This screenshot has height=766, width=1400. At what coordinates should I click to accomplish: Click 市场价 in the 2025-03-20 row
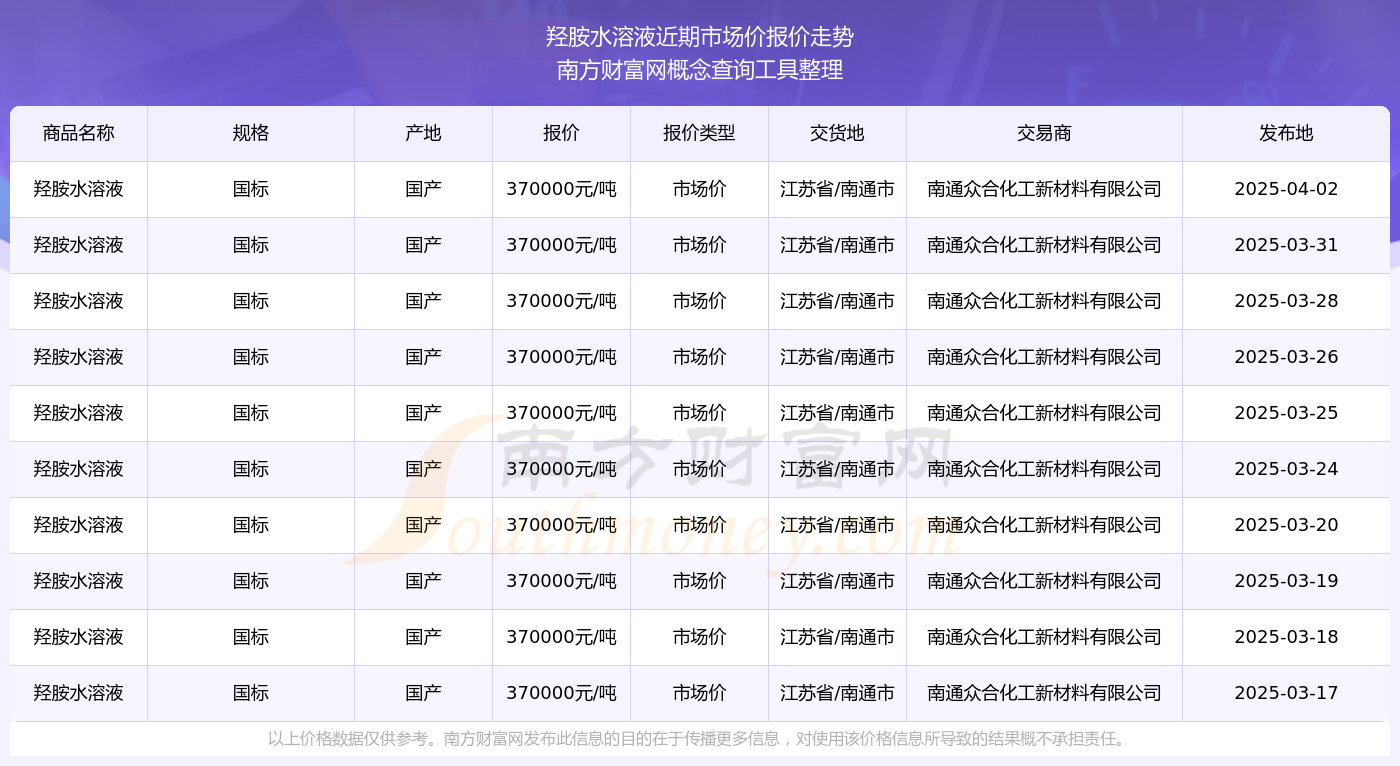click(x=699, y=525)
